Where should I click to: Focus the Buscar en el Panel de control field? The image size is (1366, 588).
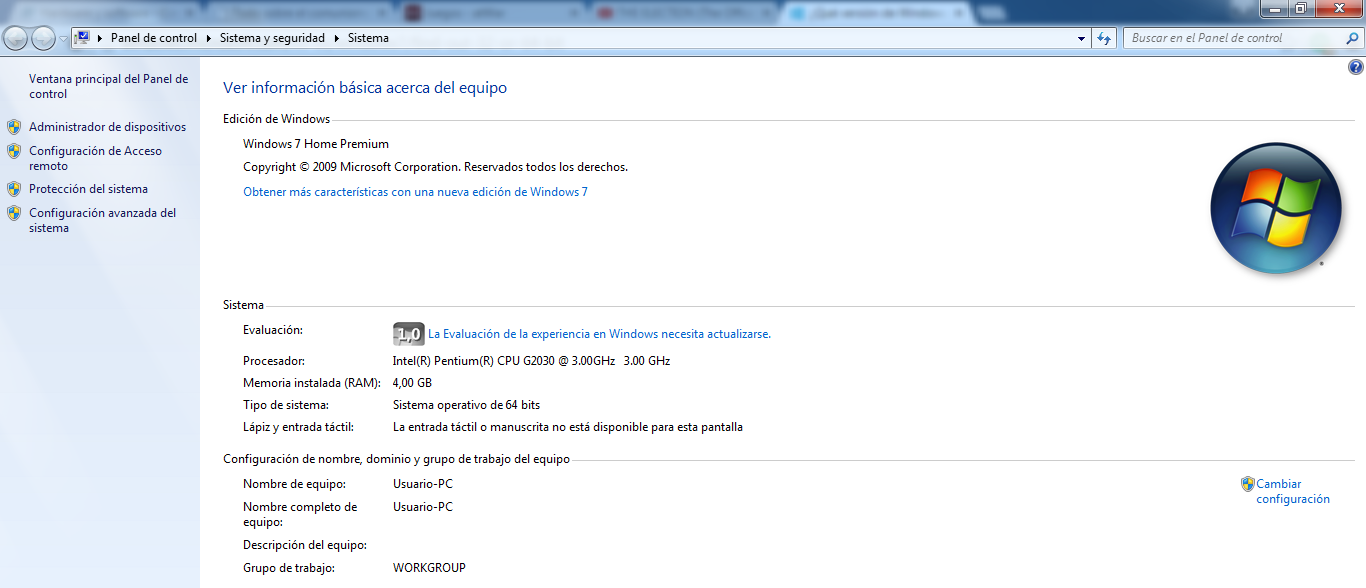(1232, 38)
